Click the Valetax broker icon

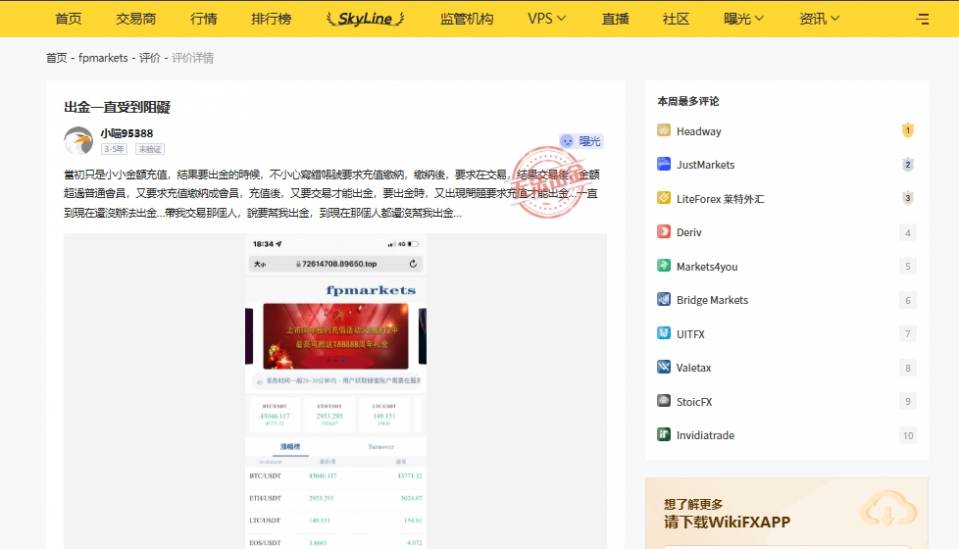[x=664, y=367]
